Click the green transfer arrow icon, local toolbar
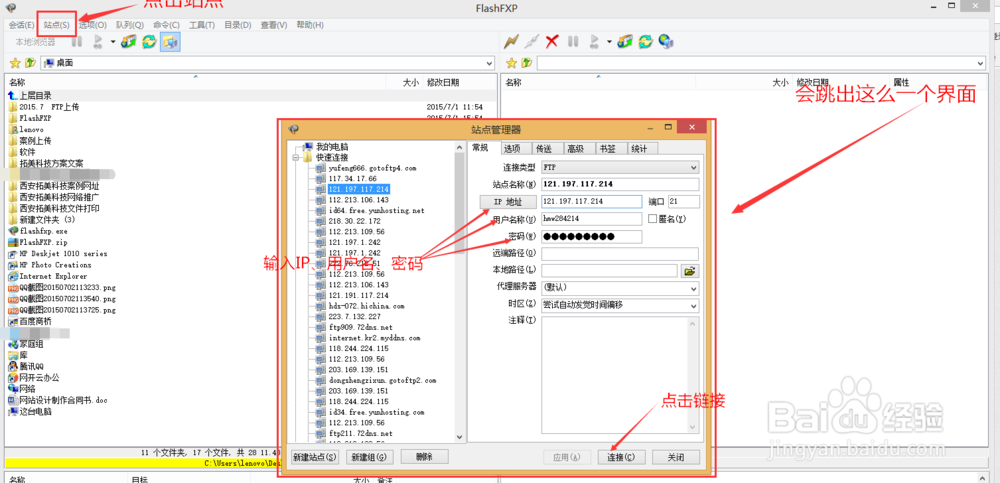The height and width of the screenshot is (483, 1000). click(129, 42)
